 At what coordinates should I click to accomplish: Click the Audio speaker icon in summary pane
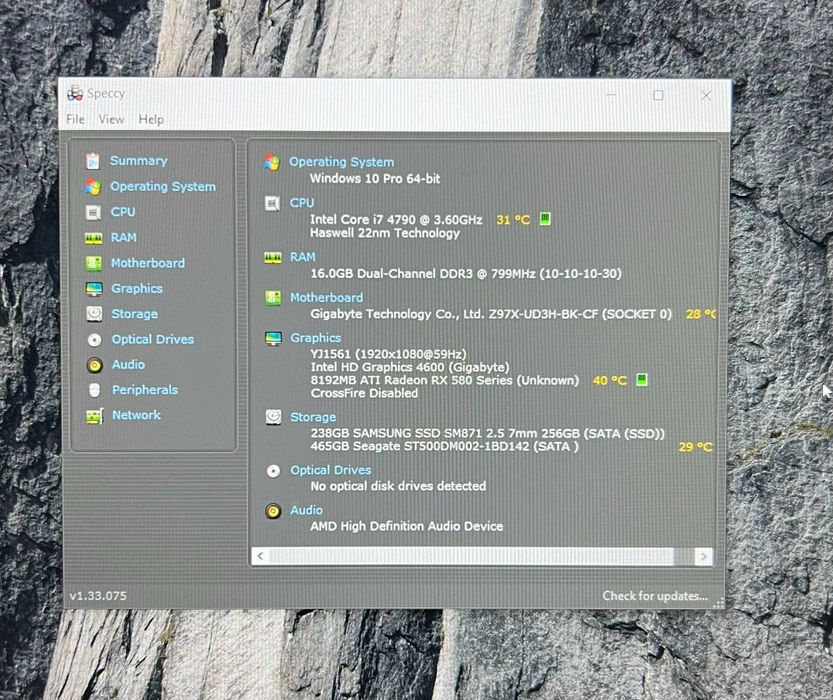tap(273, 511)
